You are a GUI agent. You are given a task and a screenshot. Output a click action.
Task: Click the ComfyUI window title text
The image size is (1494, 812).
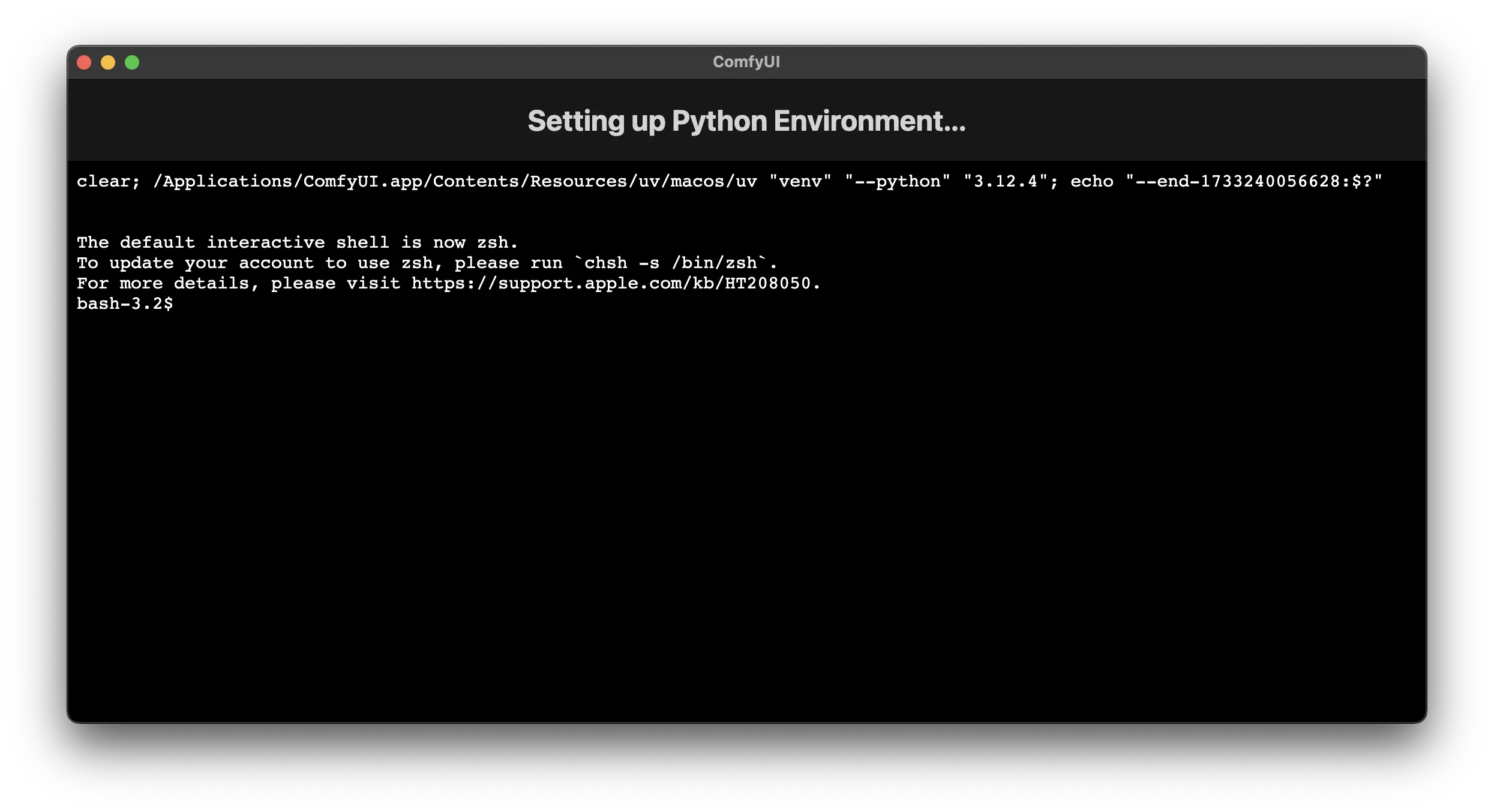pyautogui.click(x=746, y=62)
